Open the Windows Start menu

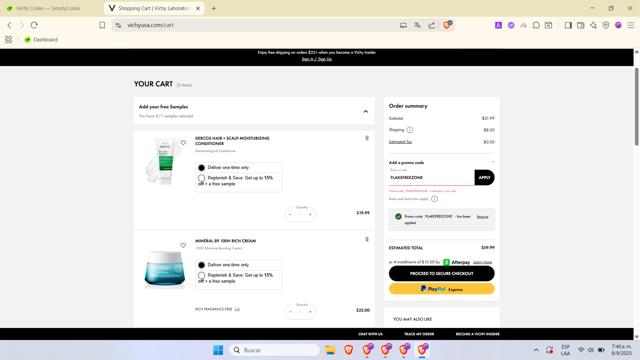click(218, 350)
